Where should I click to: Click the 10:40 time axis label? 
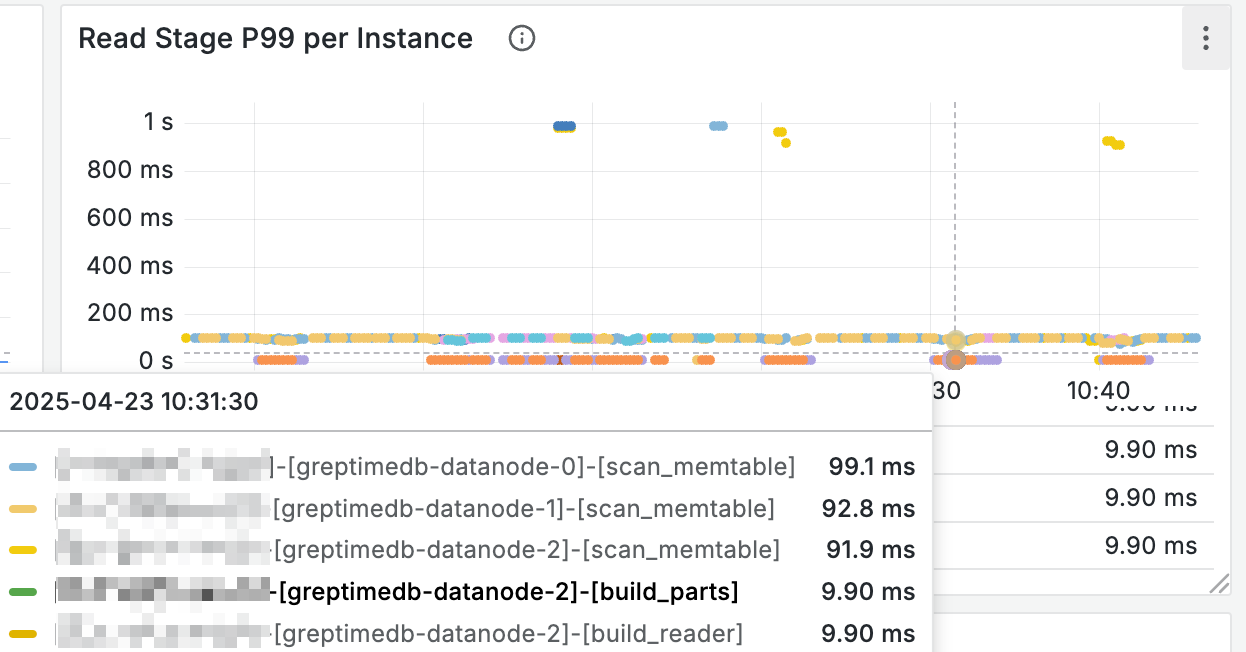coord(1098,390)
